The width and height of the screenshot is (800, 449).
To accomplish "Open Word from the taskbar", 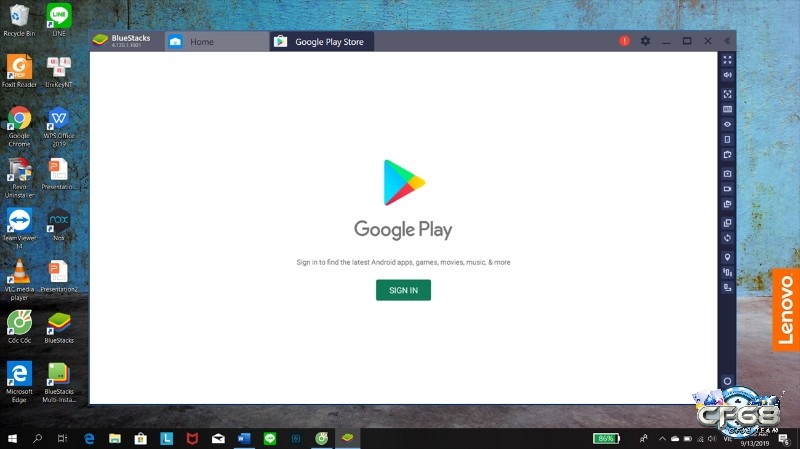I will click(244, 438).
